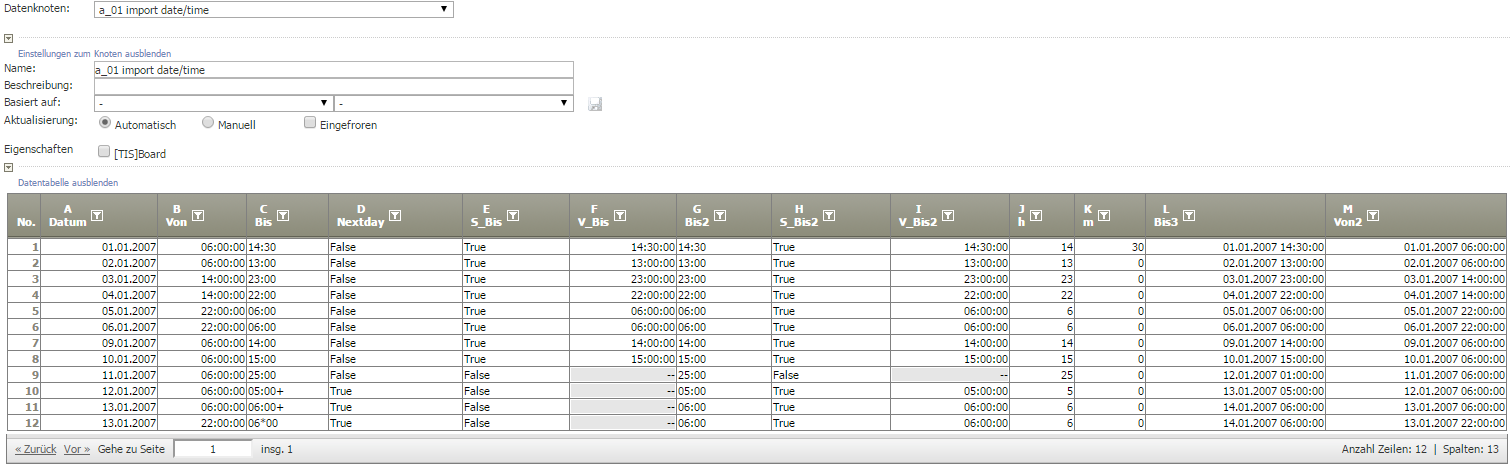Select the Manuell update option
Image resolution: width=1512 pixels, height=468 pixels.
[x=208, y=124]
